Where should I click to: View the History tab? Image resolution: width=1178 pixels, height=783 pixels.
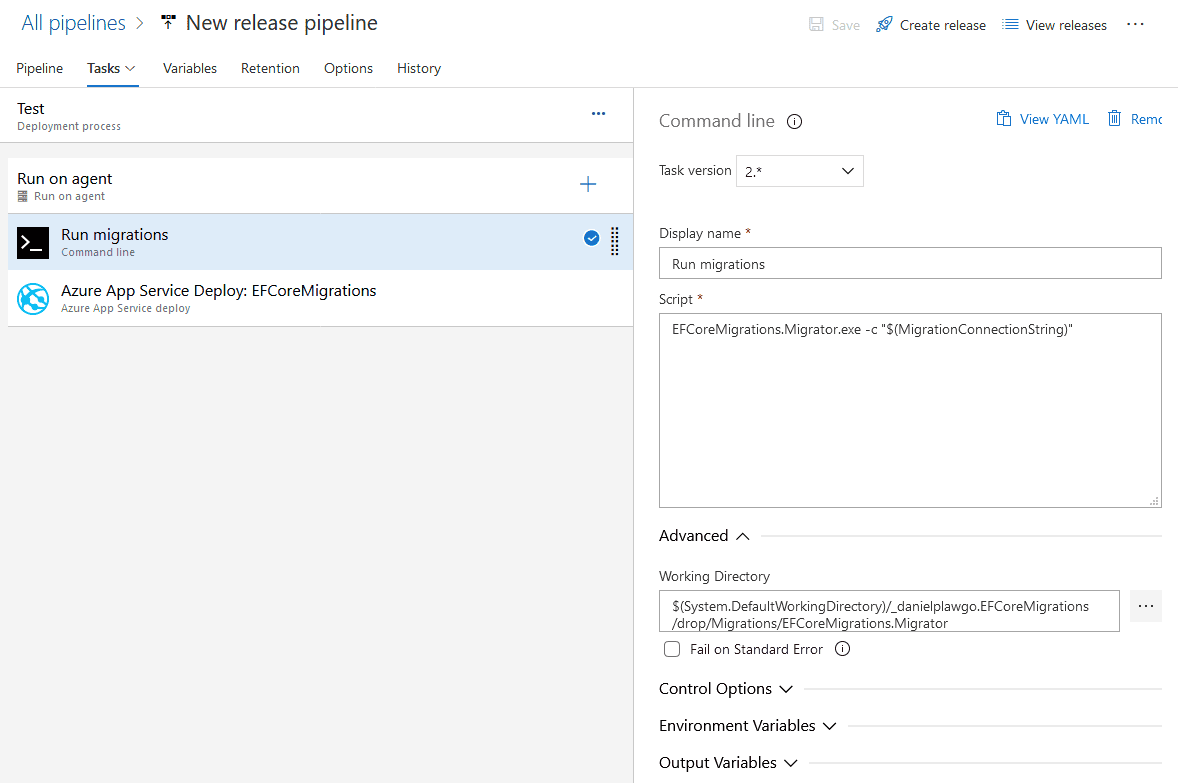[419, 68]
